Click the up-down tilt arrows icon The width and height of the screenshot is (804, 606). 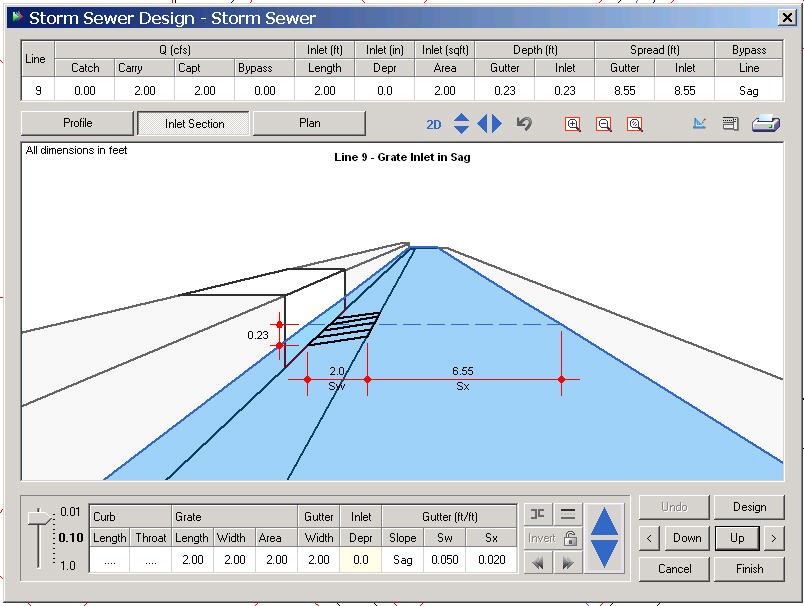461,124
